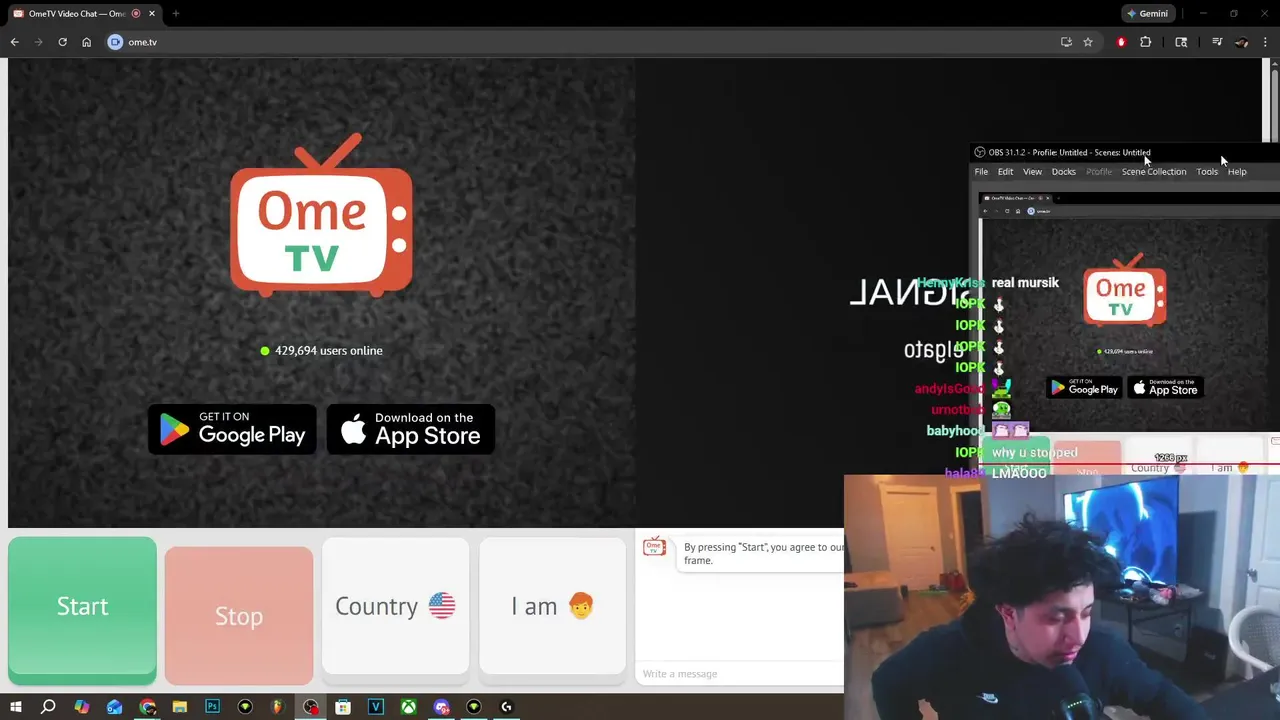Open File Explorer from the taskbar

point(180,707)
